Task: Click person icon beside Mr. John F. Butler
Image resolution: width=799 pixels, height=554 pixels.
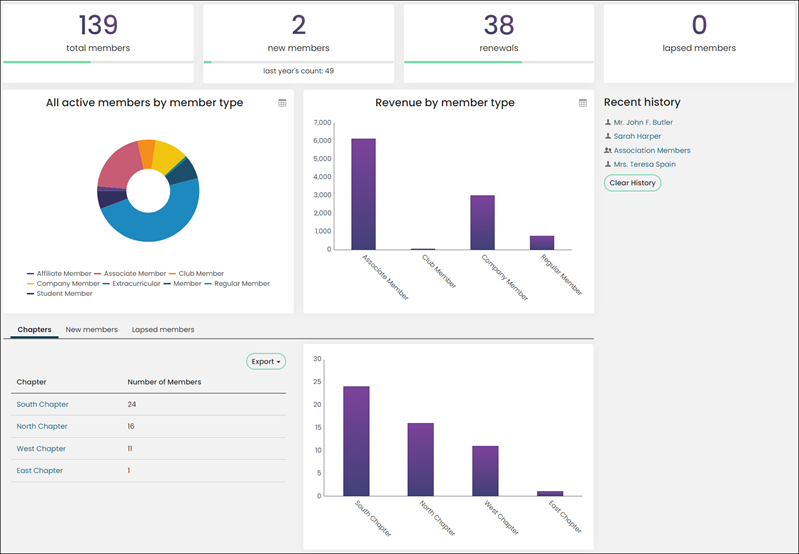Action: pos(607,122)
